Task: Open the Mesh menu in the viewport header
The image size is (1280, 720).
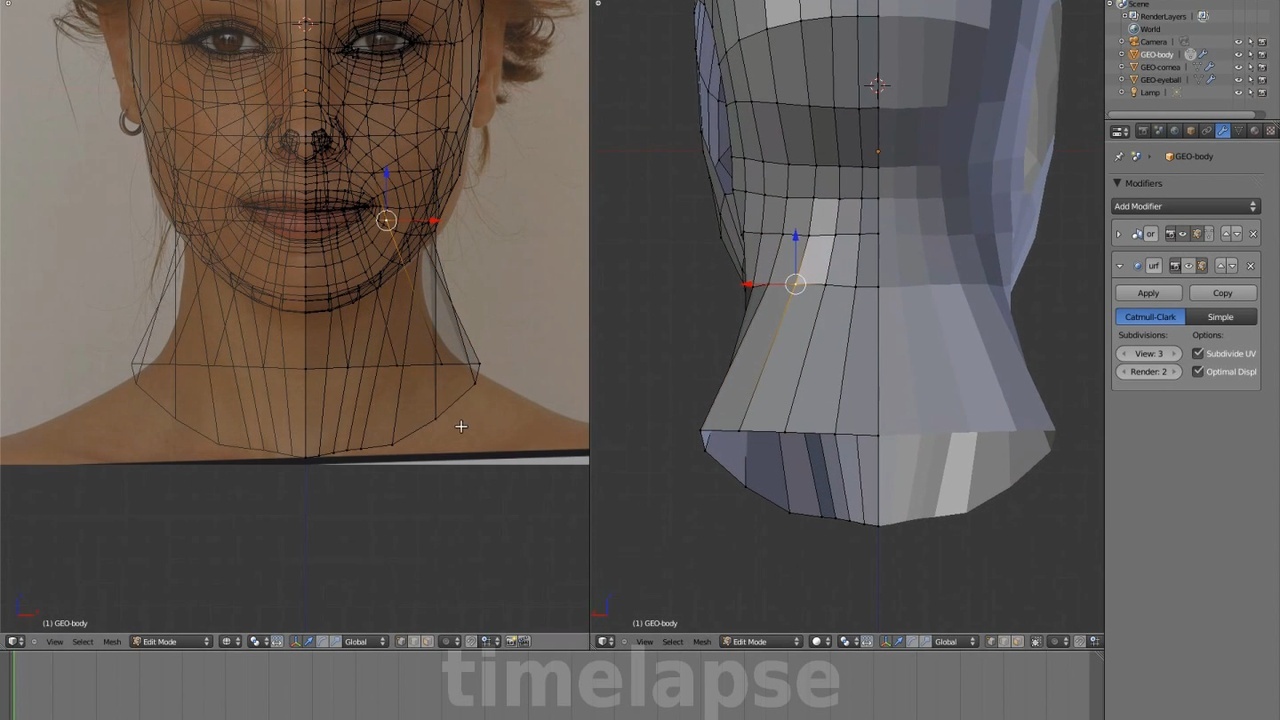Action: coord(112,641)
